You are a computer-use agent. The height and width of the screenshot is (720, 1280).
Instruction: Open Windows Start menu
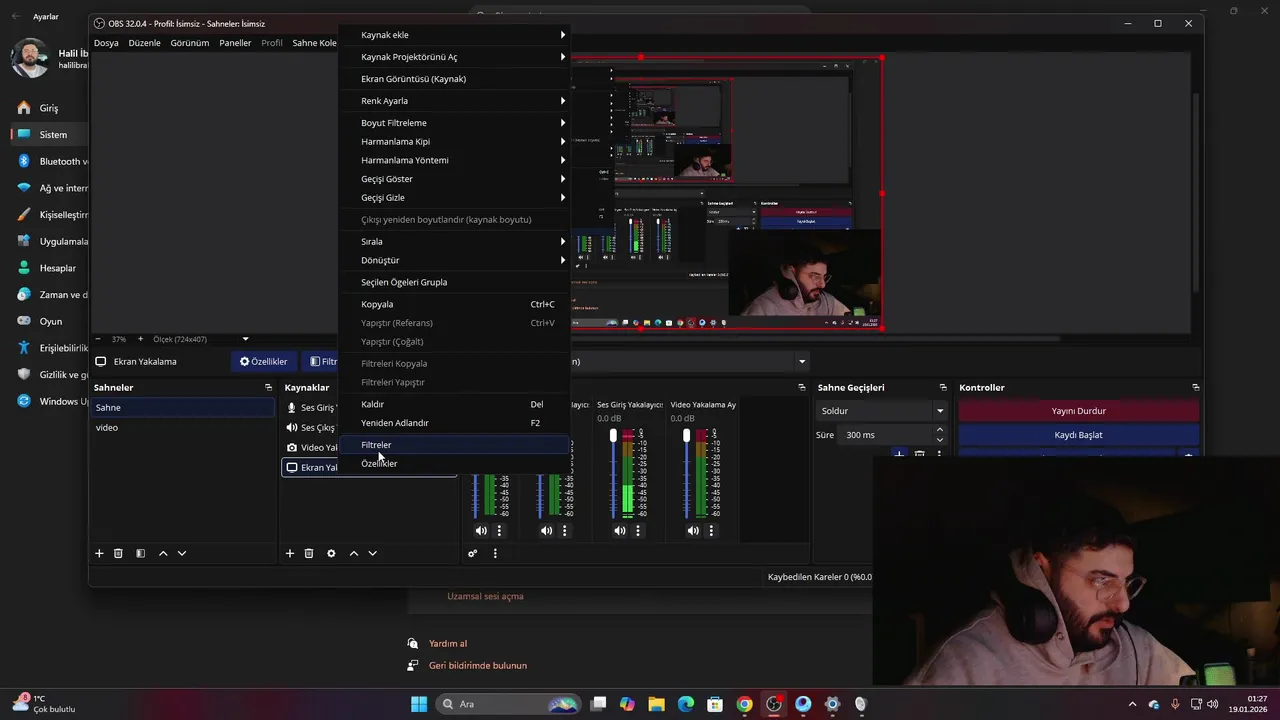click(x=419, y=704)
